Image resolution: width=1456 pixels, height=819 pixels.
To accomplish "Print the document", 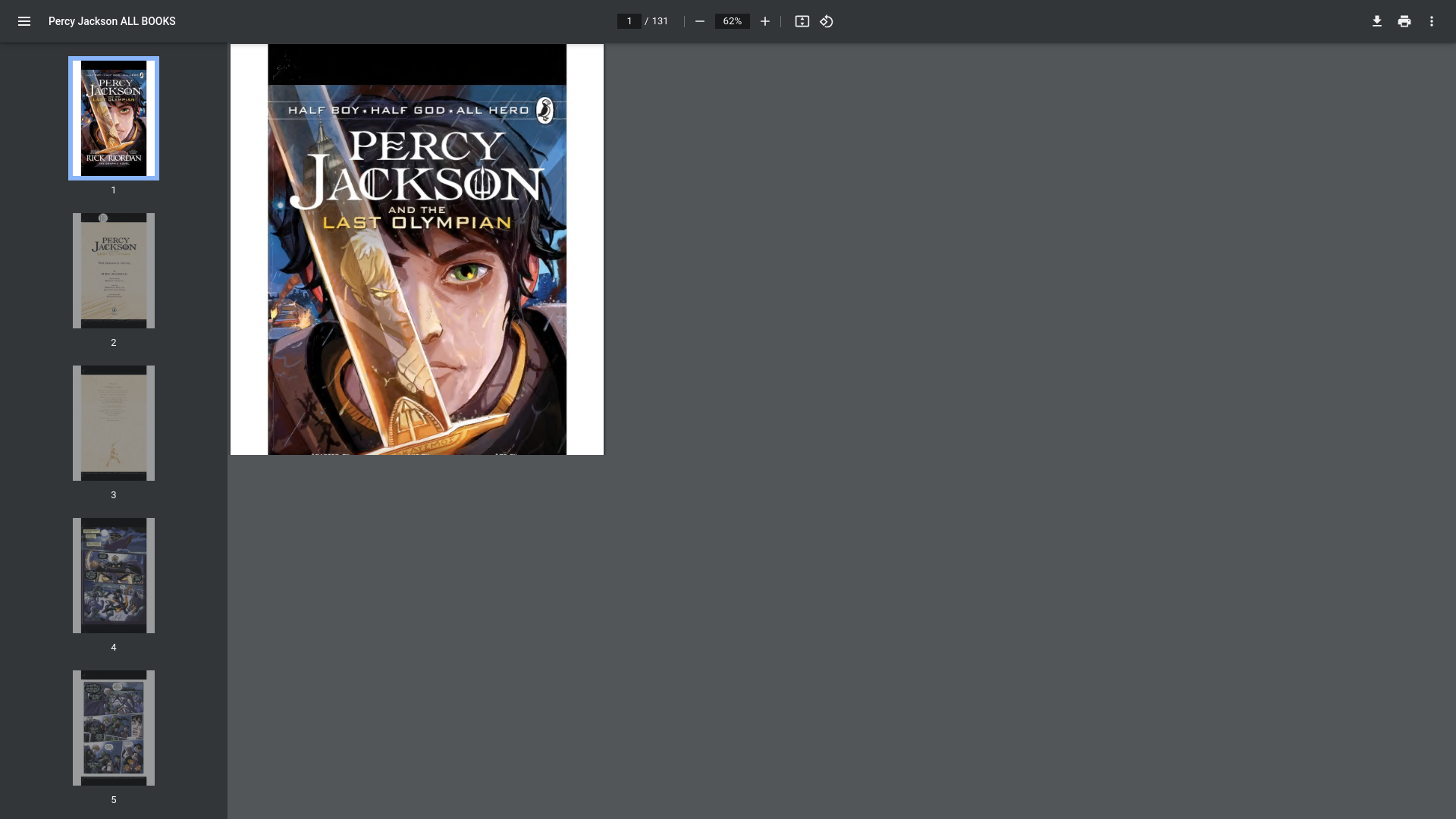I will (1404, 21).
